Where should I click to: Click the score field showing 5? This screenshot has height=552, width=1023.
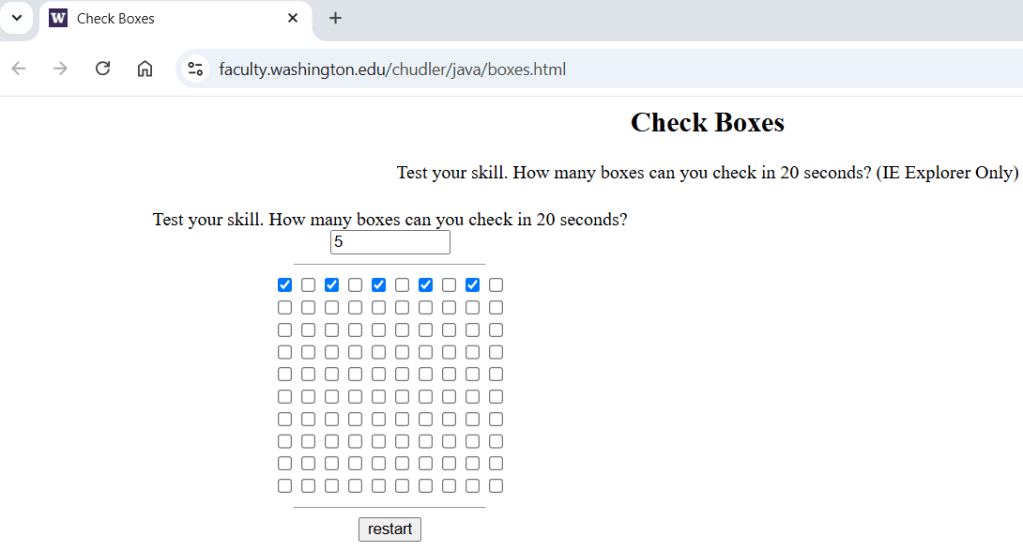[x=390, y=242]
